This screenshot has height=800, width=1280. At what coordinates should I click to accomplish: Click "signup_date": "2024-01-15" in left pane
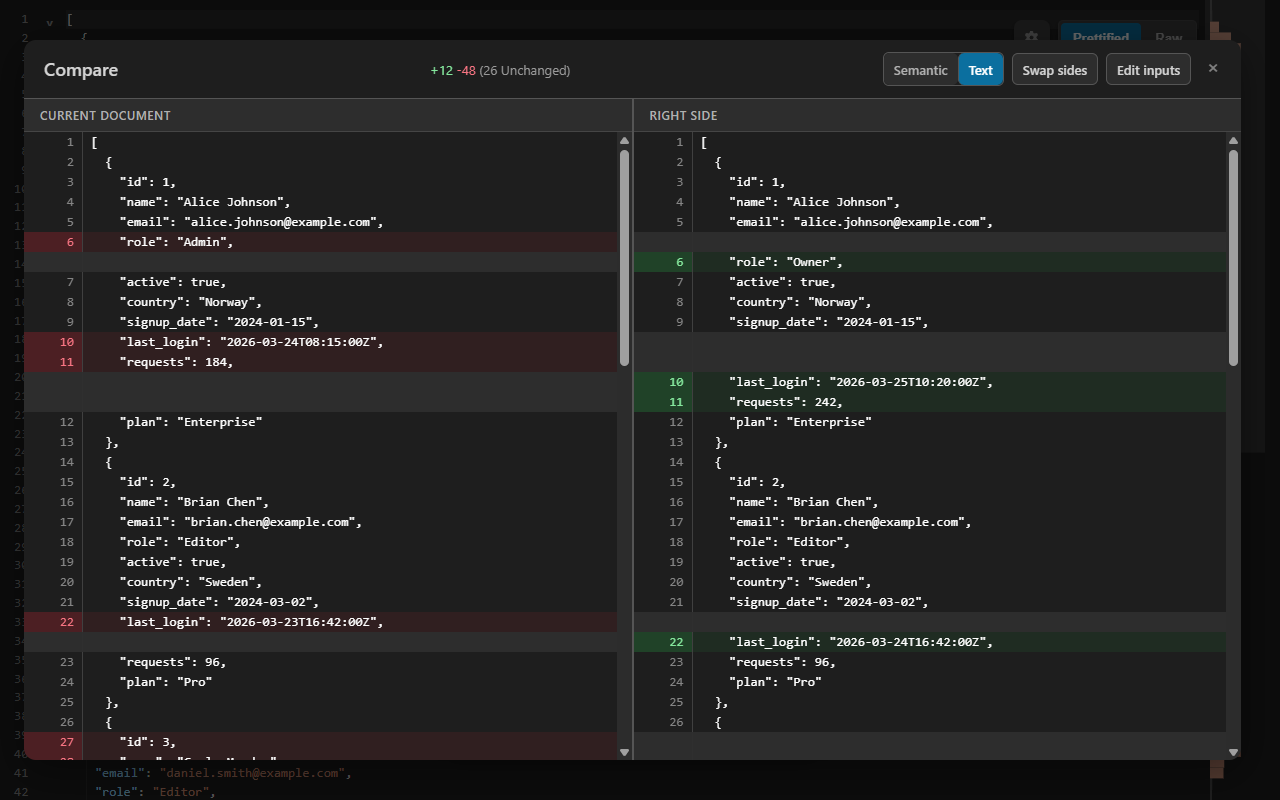tap(219, 322)
